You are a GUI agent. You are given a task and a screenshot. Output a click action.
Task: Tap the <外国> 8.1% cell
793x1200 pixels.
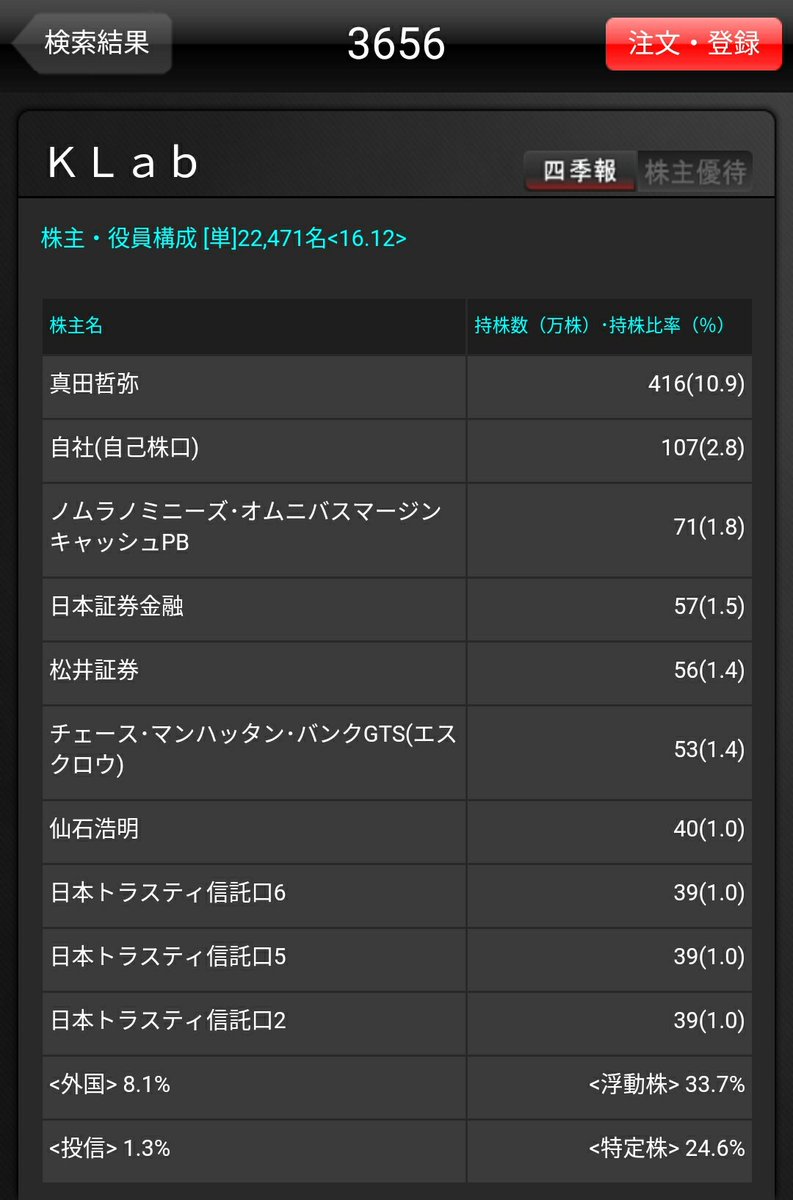coord(254,1085)
